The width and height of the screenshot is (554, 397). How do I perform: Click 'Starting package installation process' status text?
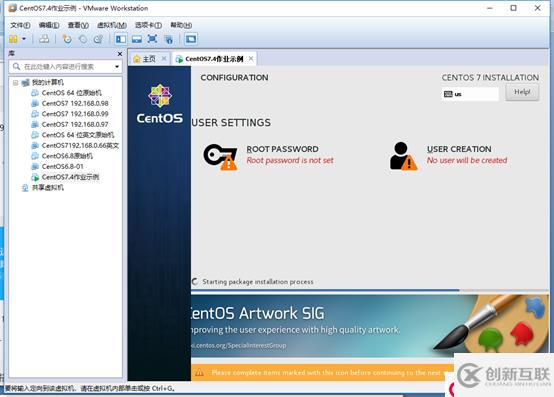pos(258,282)
